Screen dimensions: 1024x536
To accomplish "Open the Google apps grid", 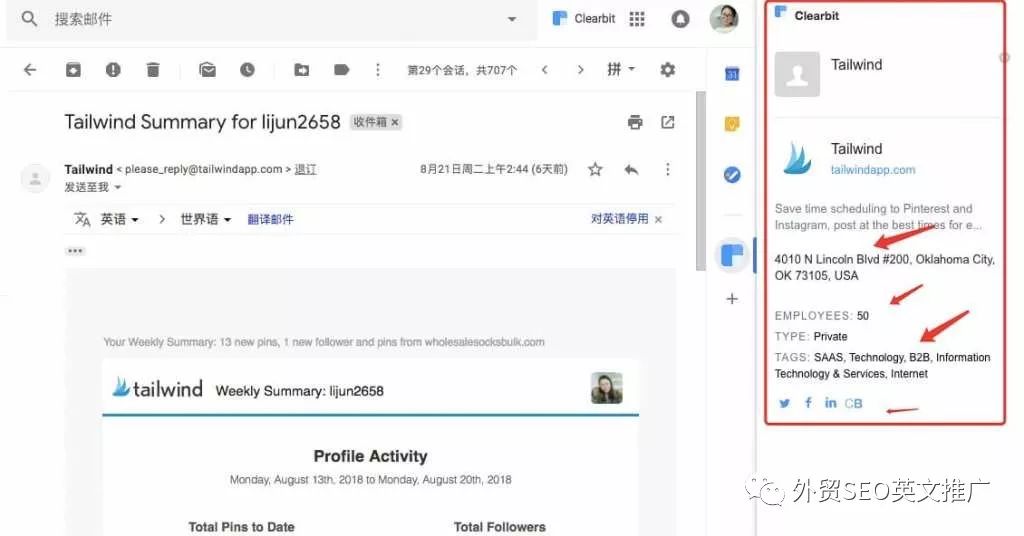I will tap(637, 19).
